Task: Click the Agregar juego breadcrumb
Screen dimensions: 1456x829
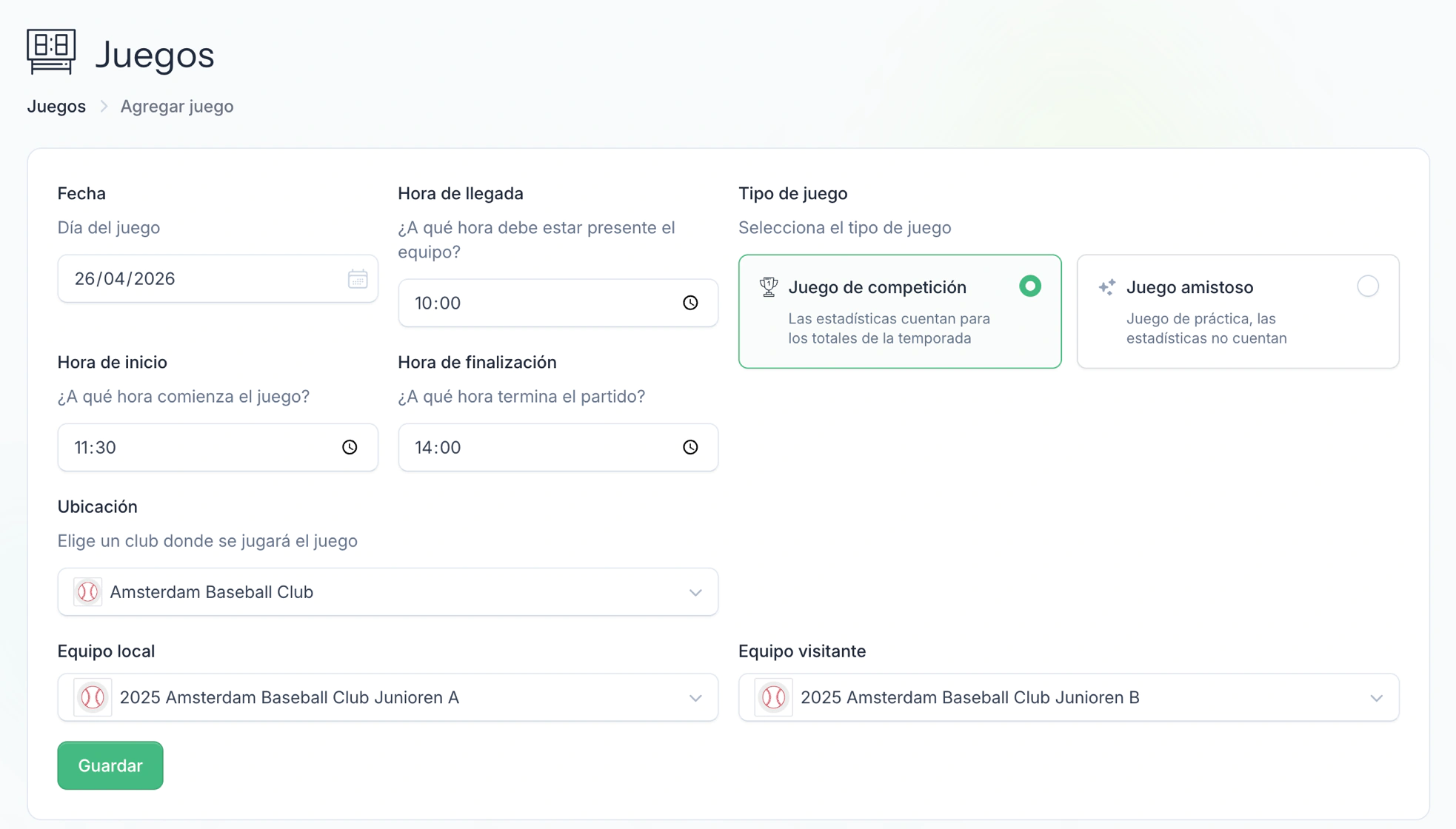Action: [177, 107]
